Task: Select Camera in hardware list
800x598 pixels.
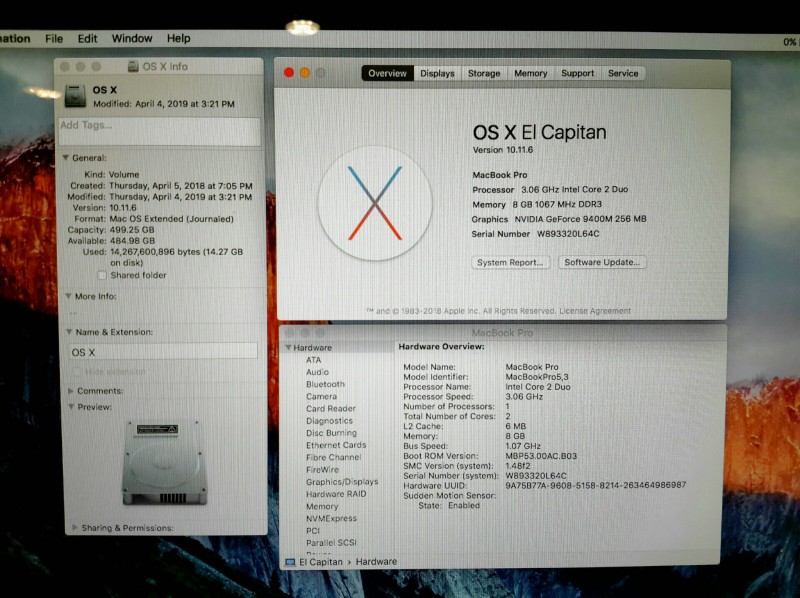Action: 321,396
